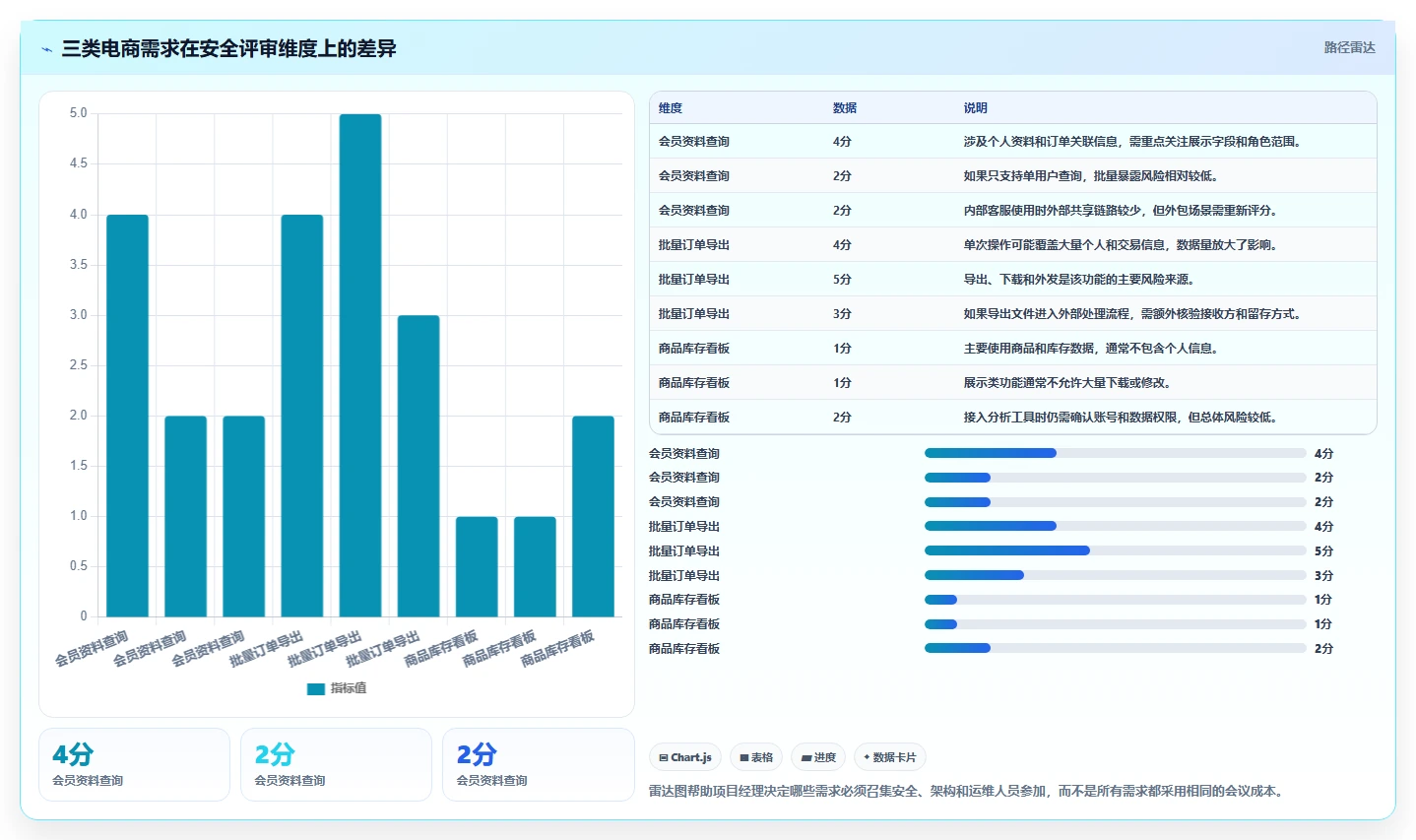1416x840 pixels.
Task: Click the 商品库存看板 progress bar showing 2分
Action: pos(1115,648)
